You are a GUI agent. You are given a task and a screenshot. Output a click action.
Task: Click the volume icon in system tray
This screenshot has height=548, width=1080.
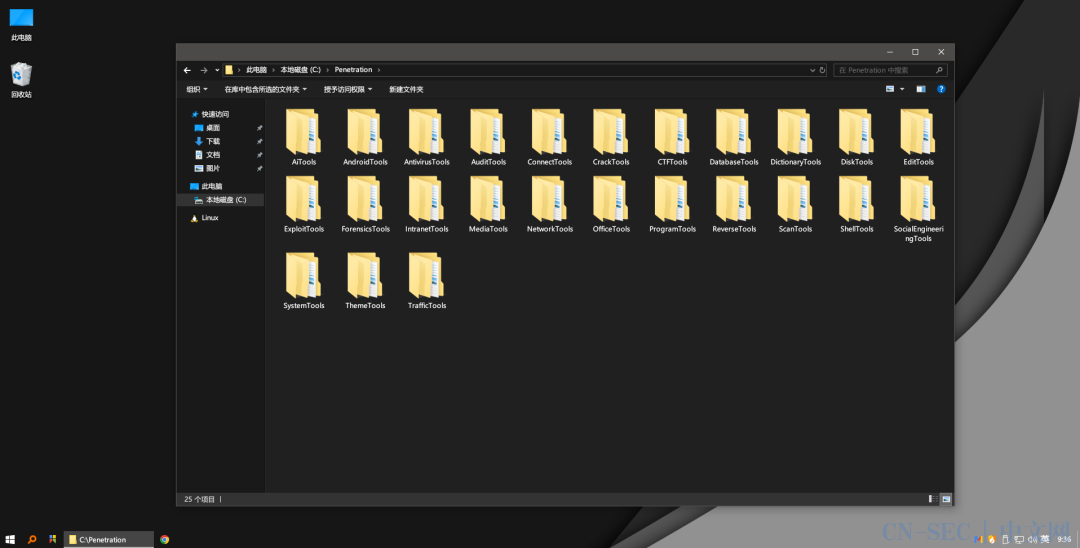pyautogui.click(x=1032, y=539)
